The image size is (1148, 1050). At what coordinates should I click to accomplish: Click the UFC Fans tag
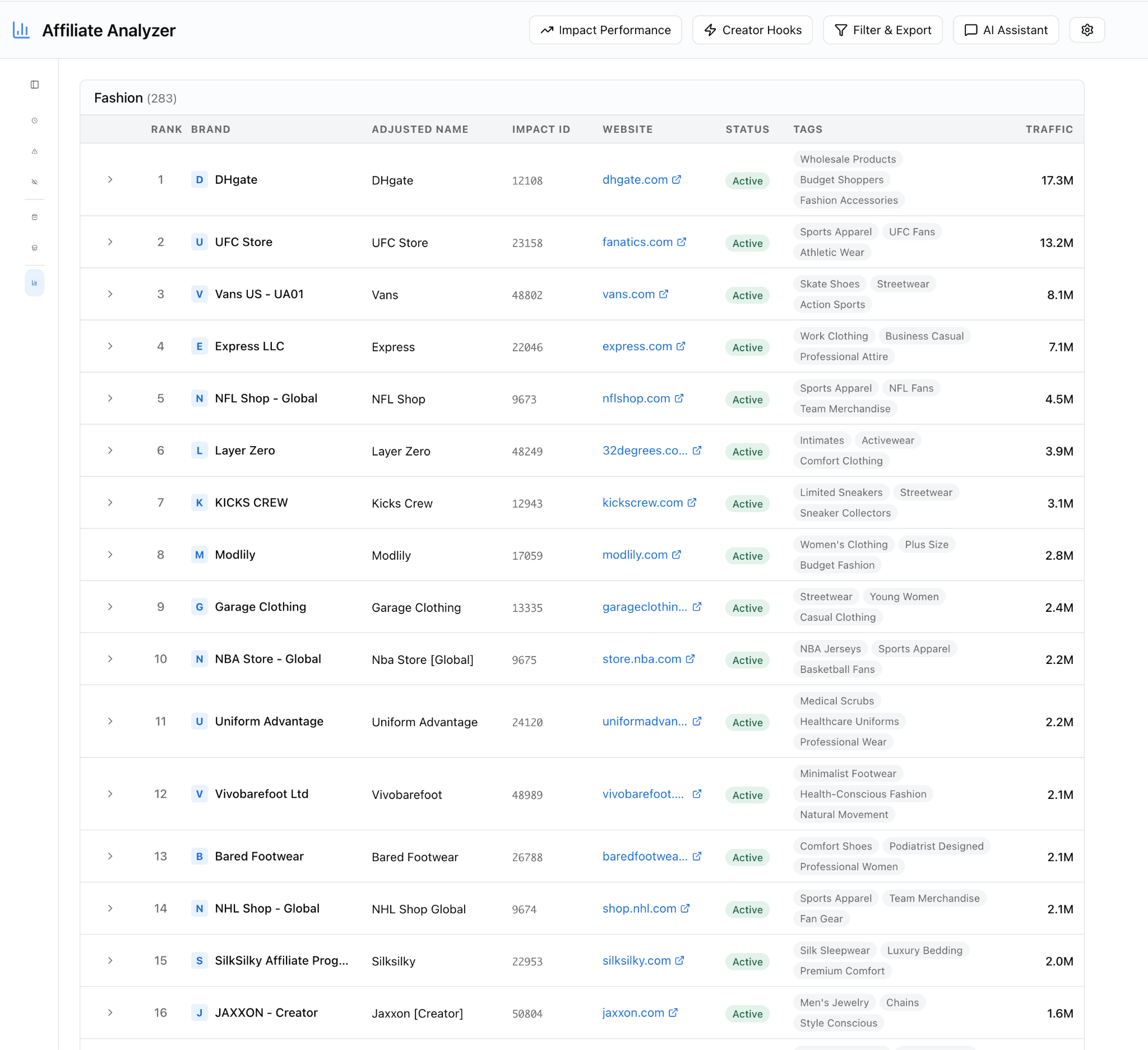click(x=911, y=232)
